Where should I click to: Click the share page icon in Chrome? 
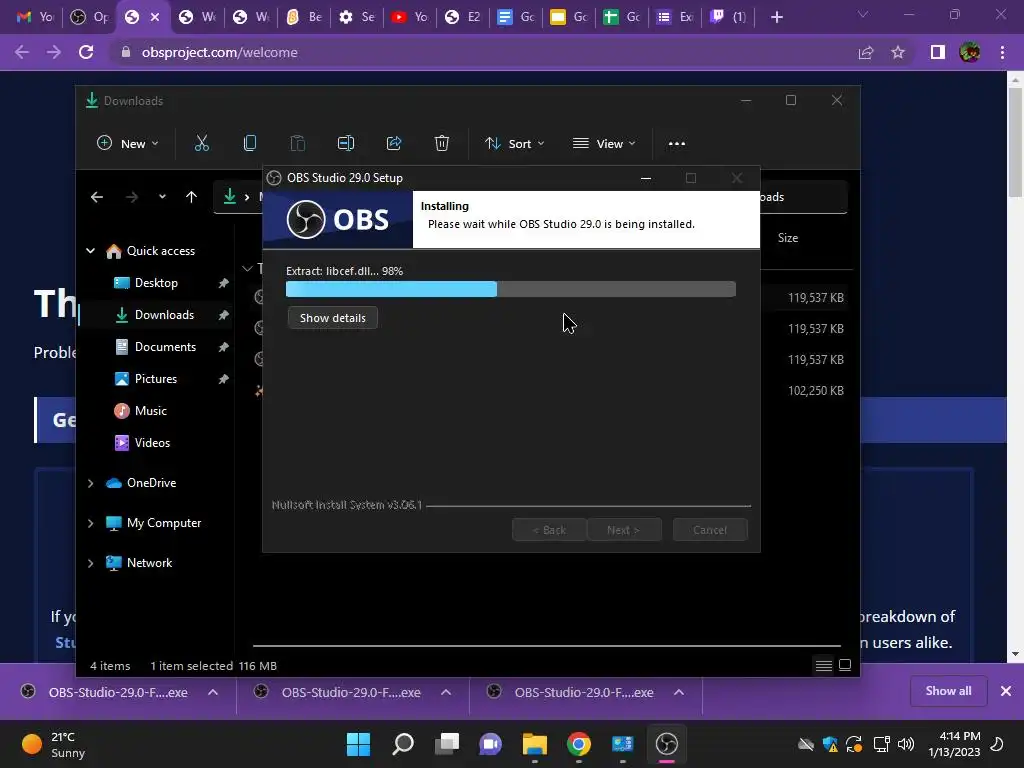(x=866, y=52)
